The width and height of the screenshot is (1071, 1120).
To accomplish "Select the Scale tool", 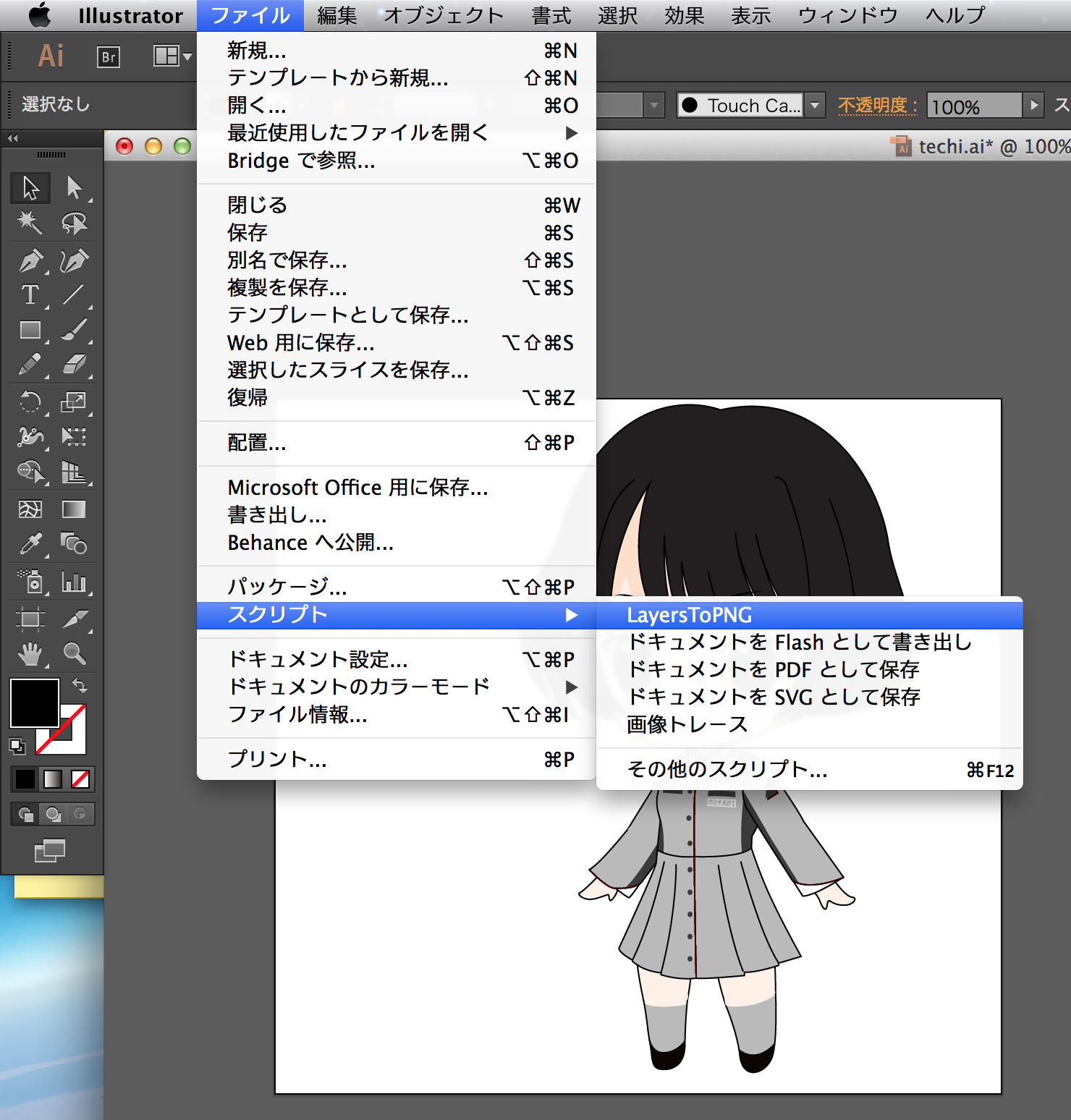I will (74, 402).
